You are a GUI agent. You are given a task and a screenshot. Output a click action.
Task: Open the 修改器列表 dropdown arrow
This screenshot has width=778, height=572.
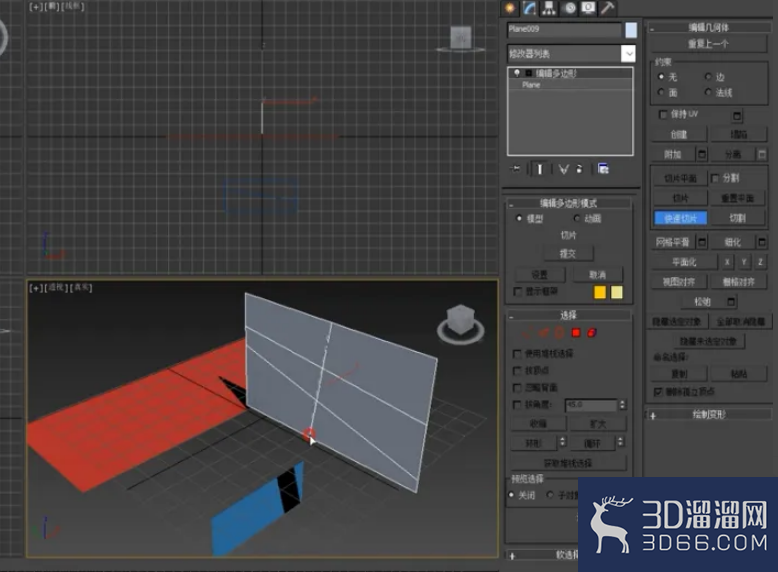click(x=629, y=54)
